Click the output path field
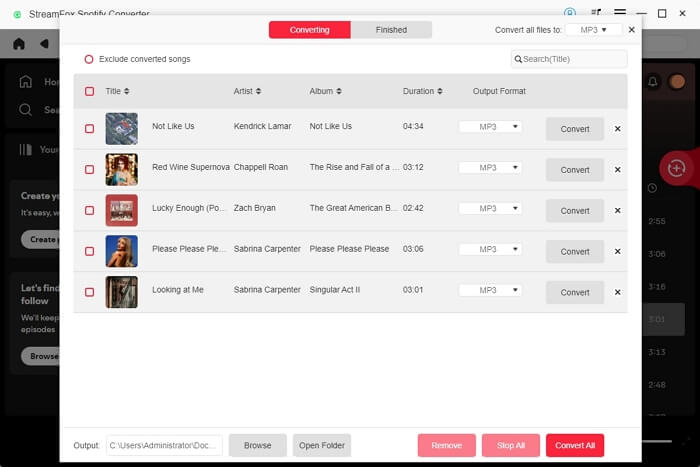This screenshot has height=467, width=700. click(x=164, y=446)
